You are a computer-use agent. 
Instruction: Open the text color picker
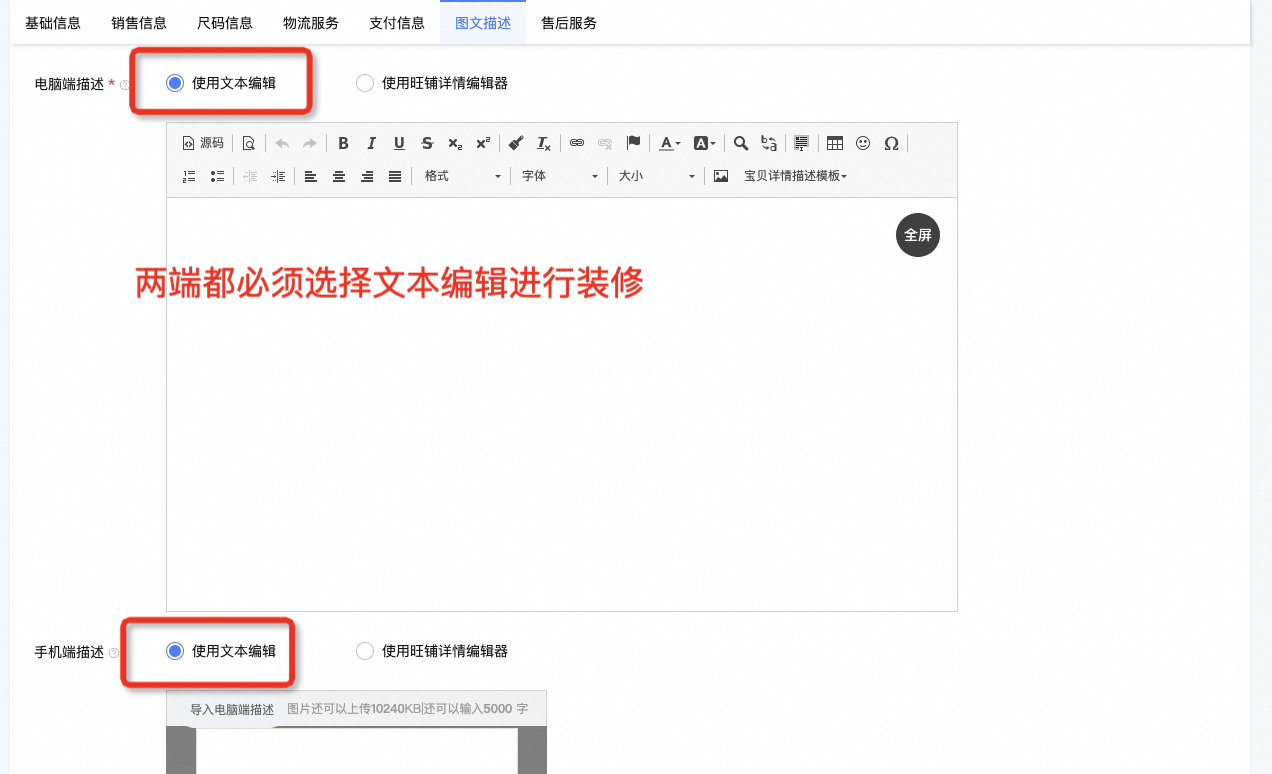[x=670, y=143]
